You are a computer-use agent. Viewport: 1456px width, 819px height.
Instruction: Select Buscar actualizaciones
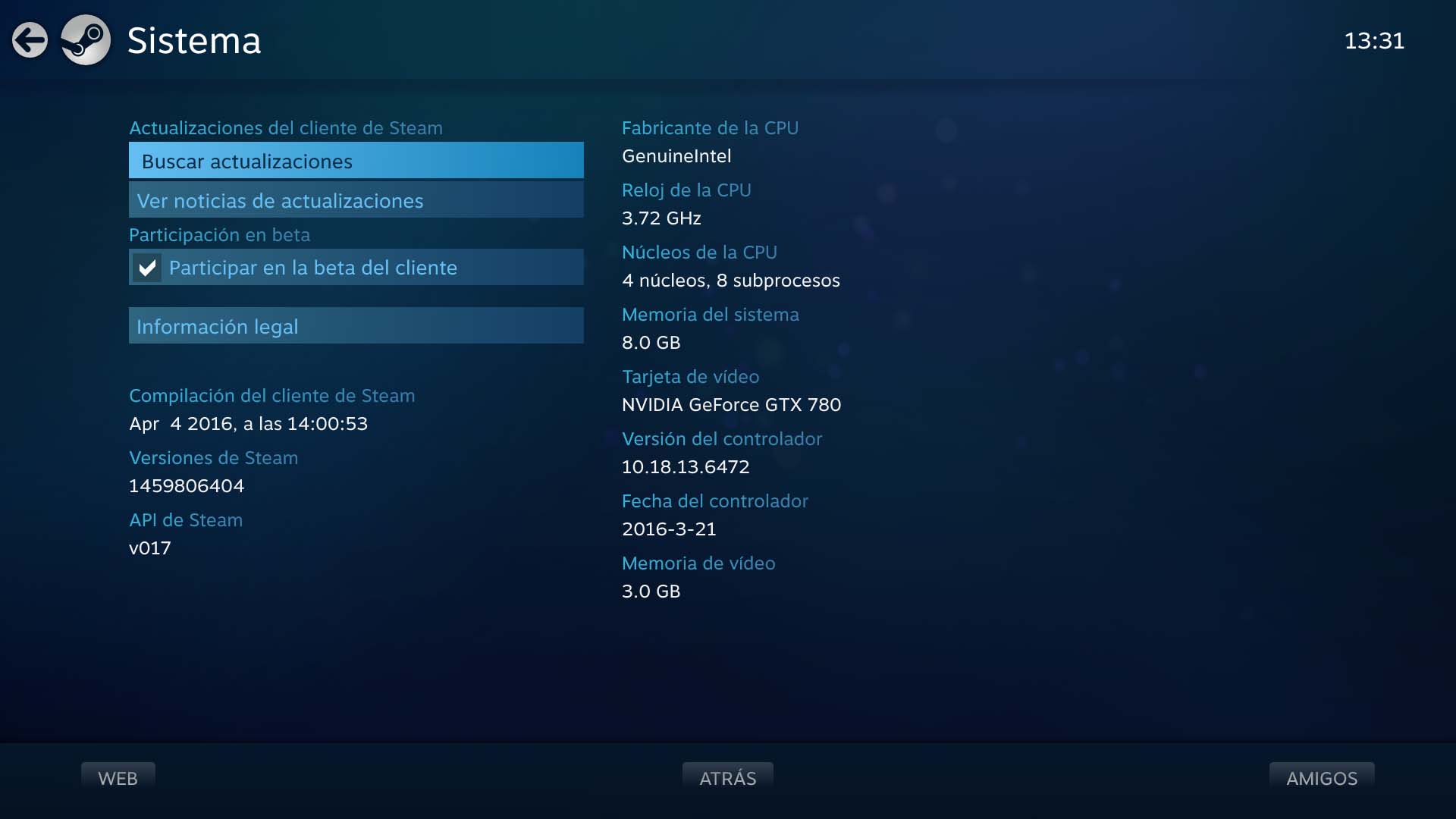pyautogui.click(x=356, y=161)
